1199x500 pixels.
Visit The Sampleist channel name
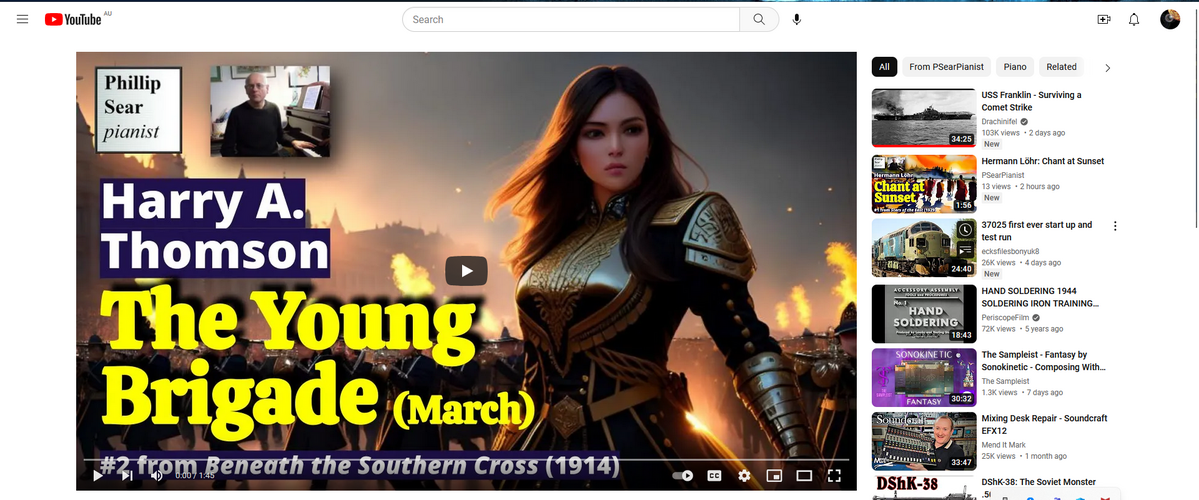[x=1005, y=381]
